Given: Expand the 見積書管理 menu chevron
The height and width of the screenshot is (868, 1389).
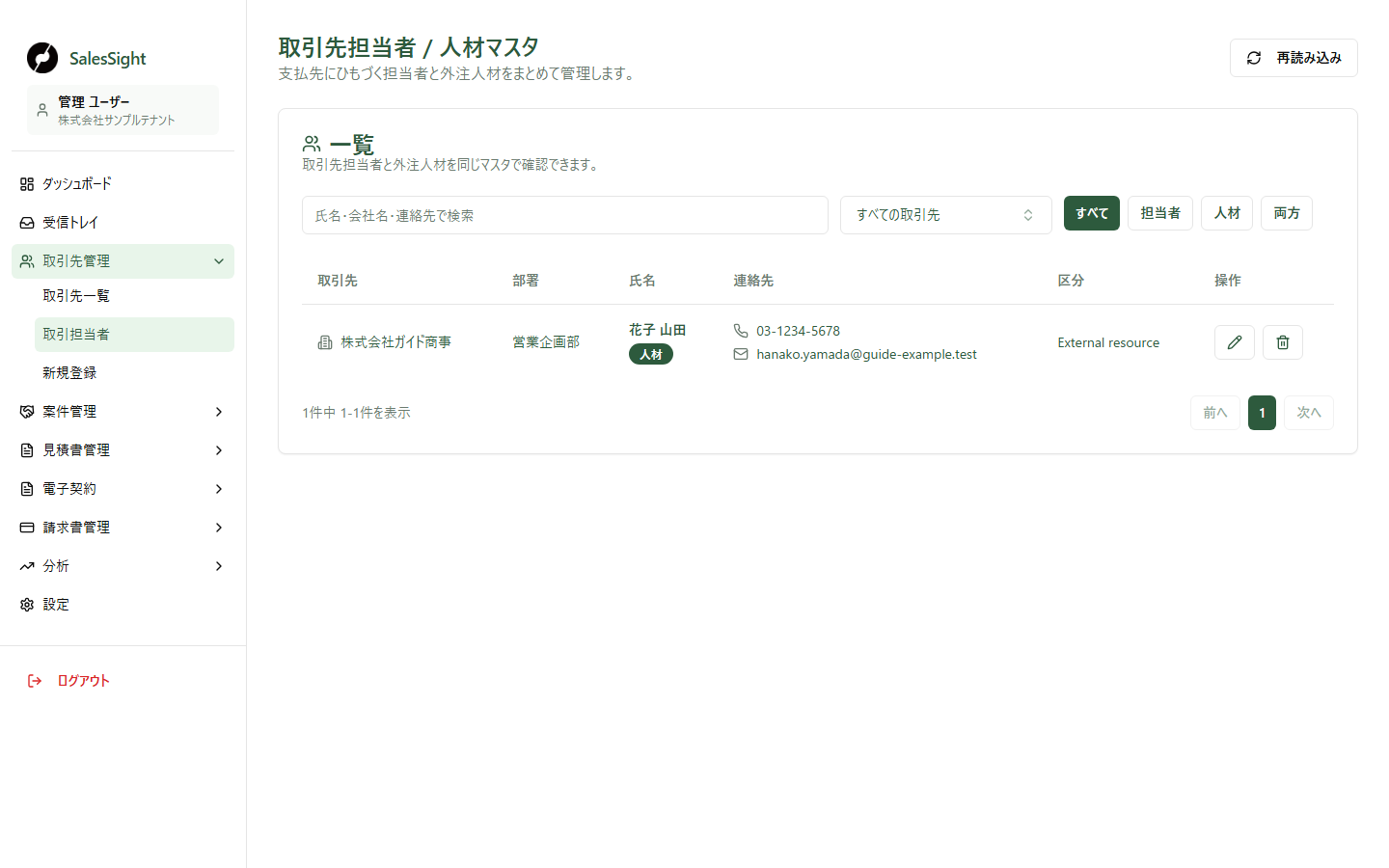Looking at the screenshot, I should [219, 450].
